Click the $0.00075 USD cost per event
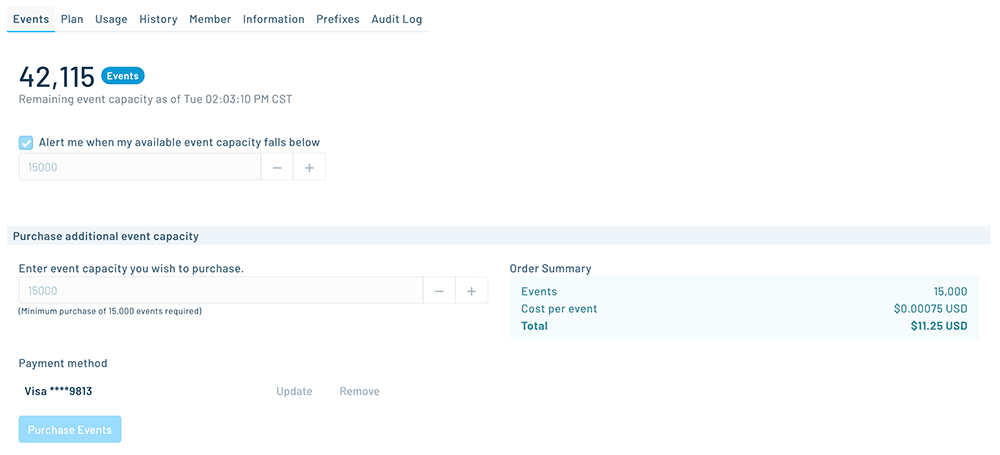The width and height of the screenshot is (1000, 455). [x=930, y=309]
